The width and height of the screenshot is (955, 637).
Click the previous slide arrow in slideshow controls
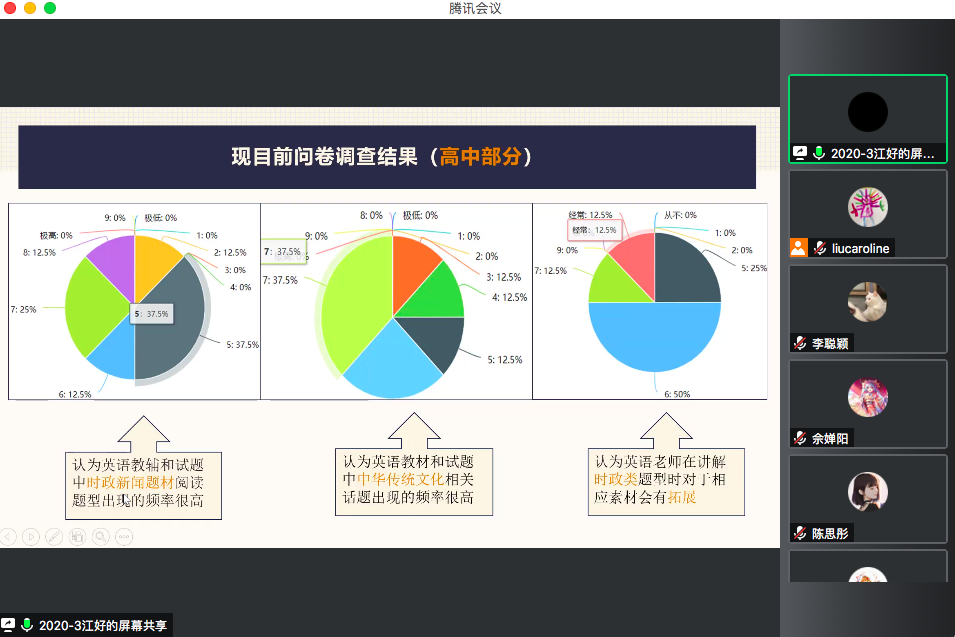pyautogui.click(x=7, y=537)
